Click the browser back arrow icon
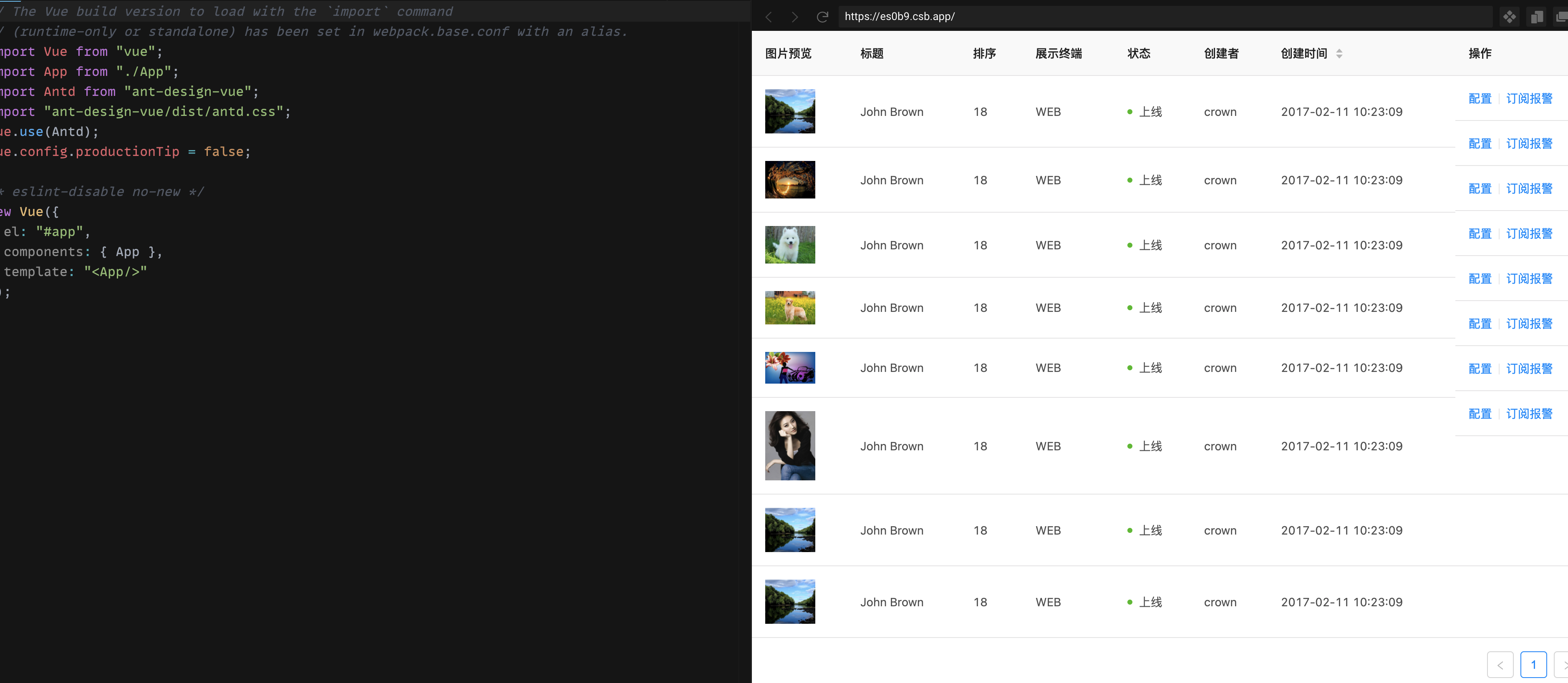Screen dimensions: 1568x683 pyautogui.click(x=769, y=16)
